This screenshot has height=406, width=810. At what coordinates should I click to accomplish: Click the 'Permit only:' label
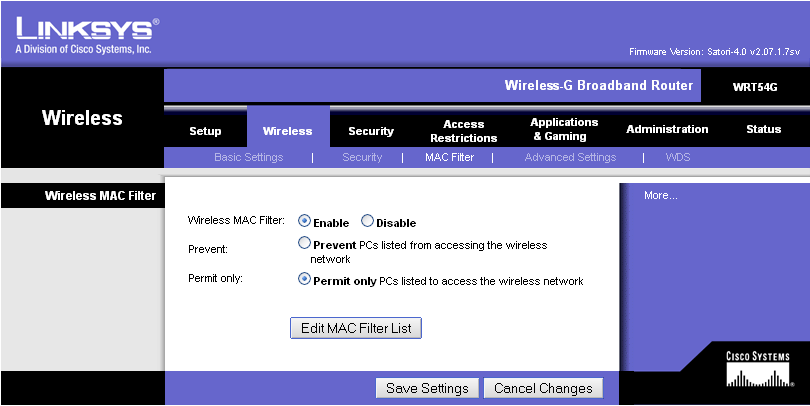pyautogui.click(x=215, y=278)
